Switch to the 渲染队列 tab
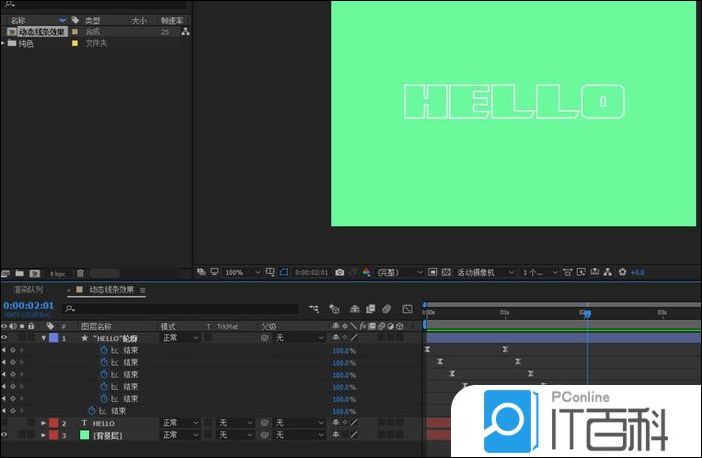This screenshot has width=702, height=458. click(28, 290)
